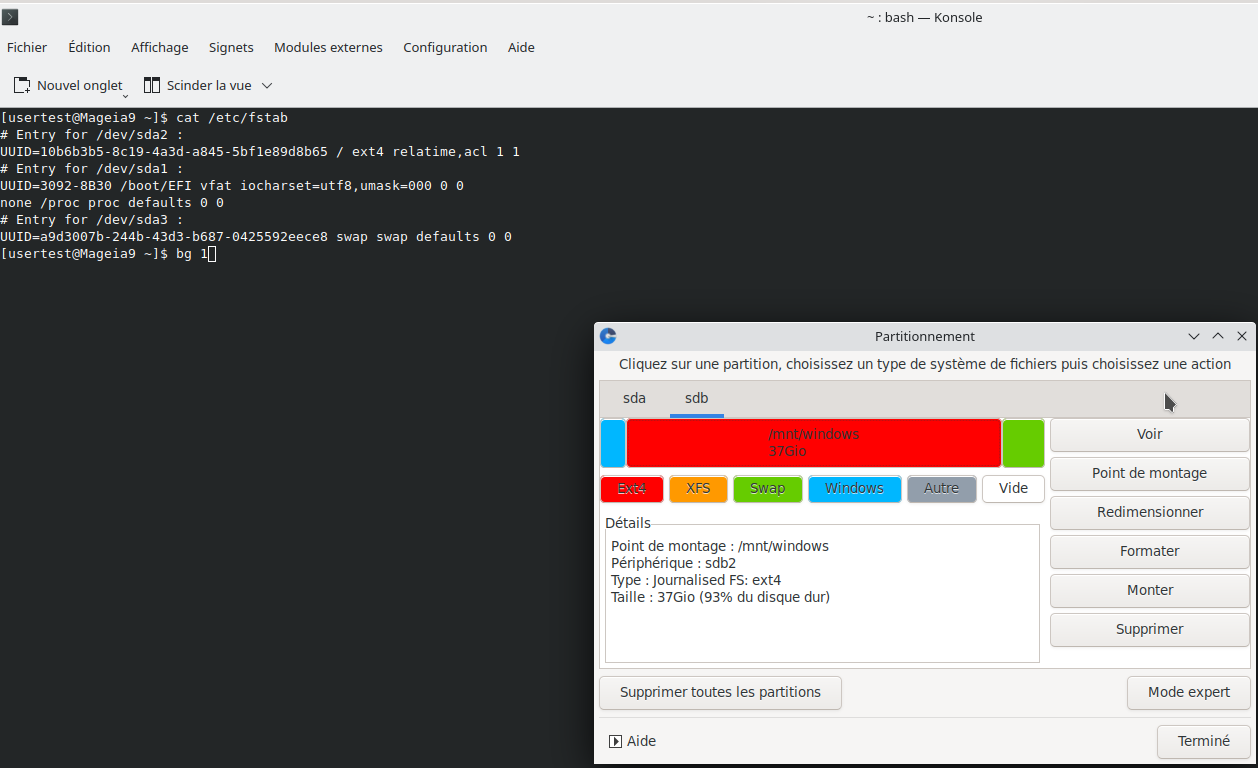Image resolution: width=1258 pixels, height=768 pixels.
Task: Click the 'Périphérique : sdb2' detail line
Action: tap(673, 563)
